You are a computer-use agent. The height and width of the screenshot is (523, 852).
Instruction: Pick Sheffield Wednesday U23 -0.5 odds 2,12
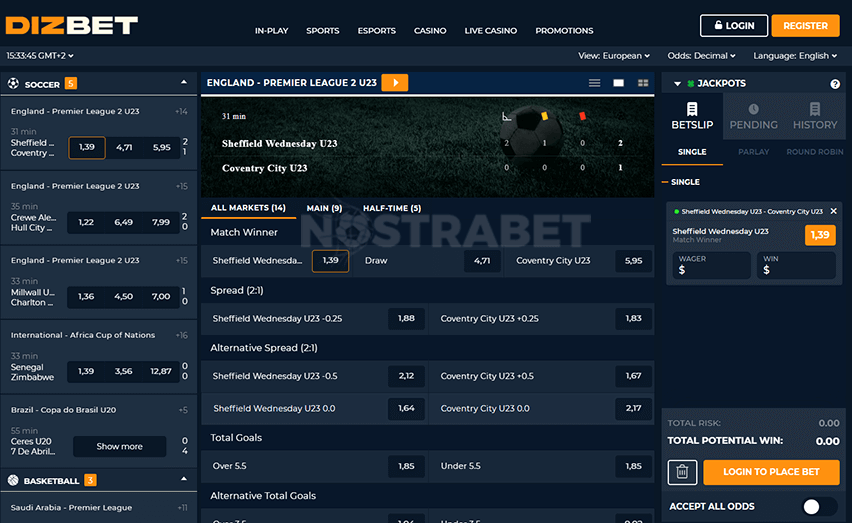pyautogui.click(x=406, y=376)
